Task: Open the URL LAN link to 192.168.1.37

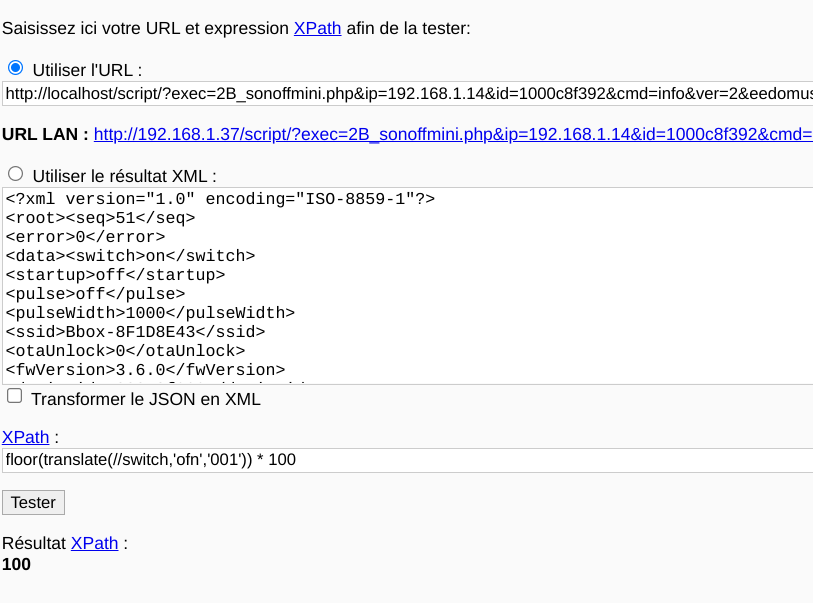Action: tap(453, 134)
